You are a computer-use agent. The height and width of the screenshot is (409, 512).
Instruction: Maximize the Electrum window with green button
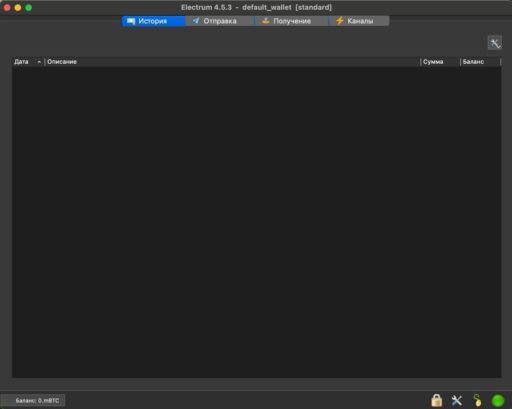[29, 7]
